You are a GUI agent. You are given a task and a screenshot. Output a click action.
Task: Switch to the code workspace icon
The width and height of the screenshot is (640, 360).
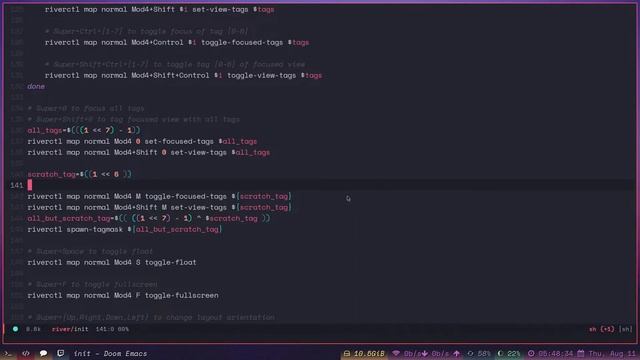(x=26, y=353)
